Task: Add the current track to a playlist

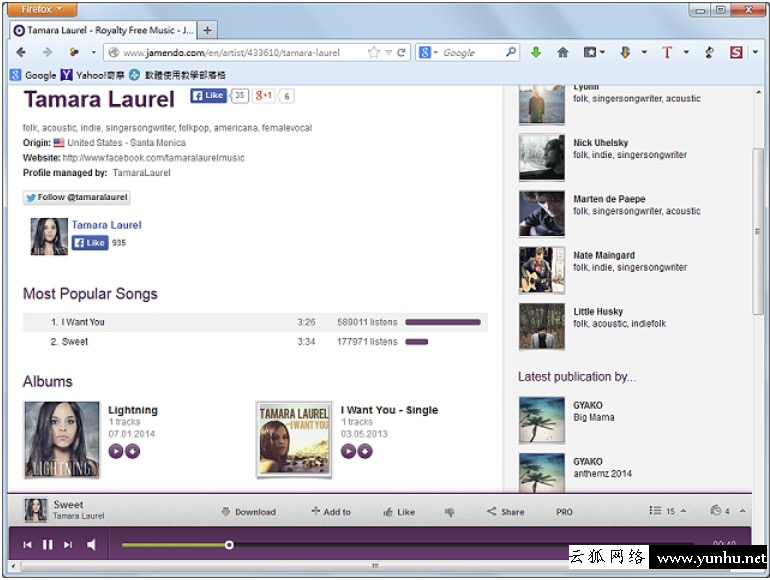Action: pyautogui.click(x=331, y=512)
